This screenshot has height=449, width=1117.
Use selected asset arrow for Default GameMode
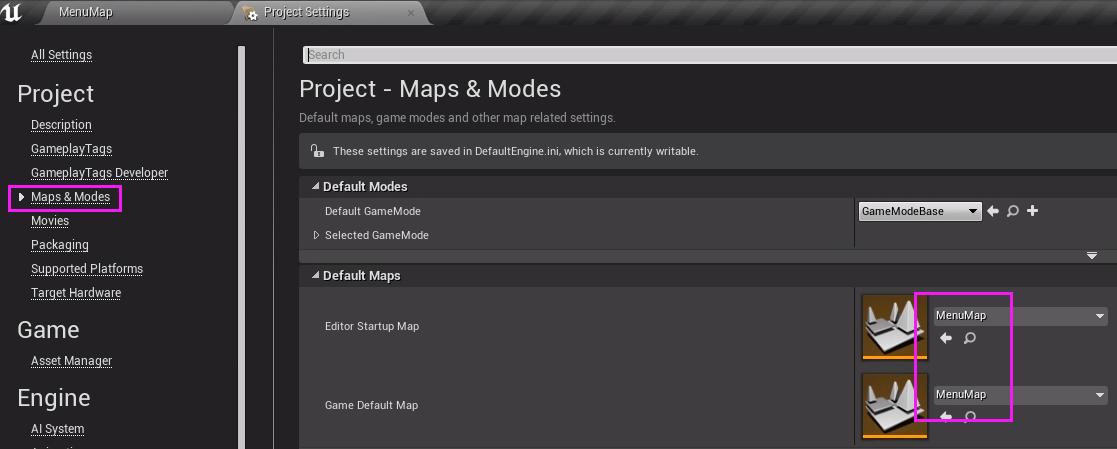pos(993,211)
